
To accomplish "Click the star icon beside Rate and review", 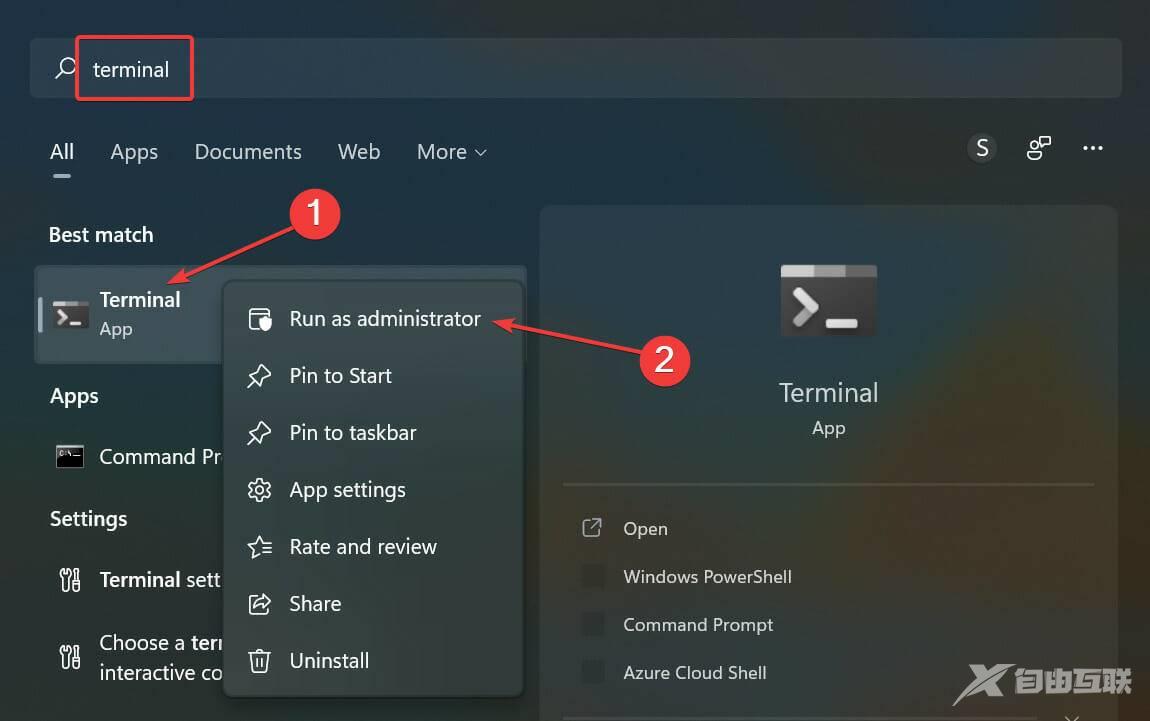I will point(260,547).
